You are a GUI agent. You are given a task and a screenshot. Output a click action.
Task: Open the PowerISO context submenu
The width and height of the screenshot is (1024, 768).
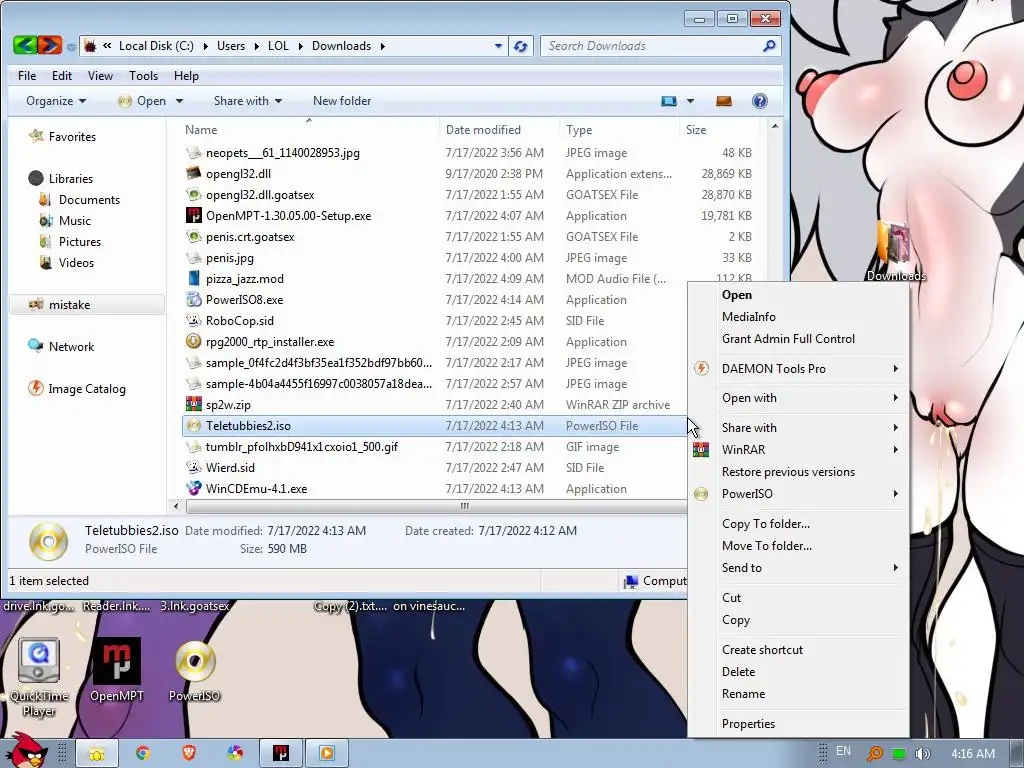798,494
